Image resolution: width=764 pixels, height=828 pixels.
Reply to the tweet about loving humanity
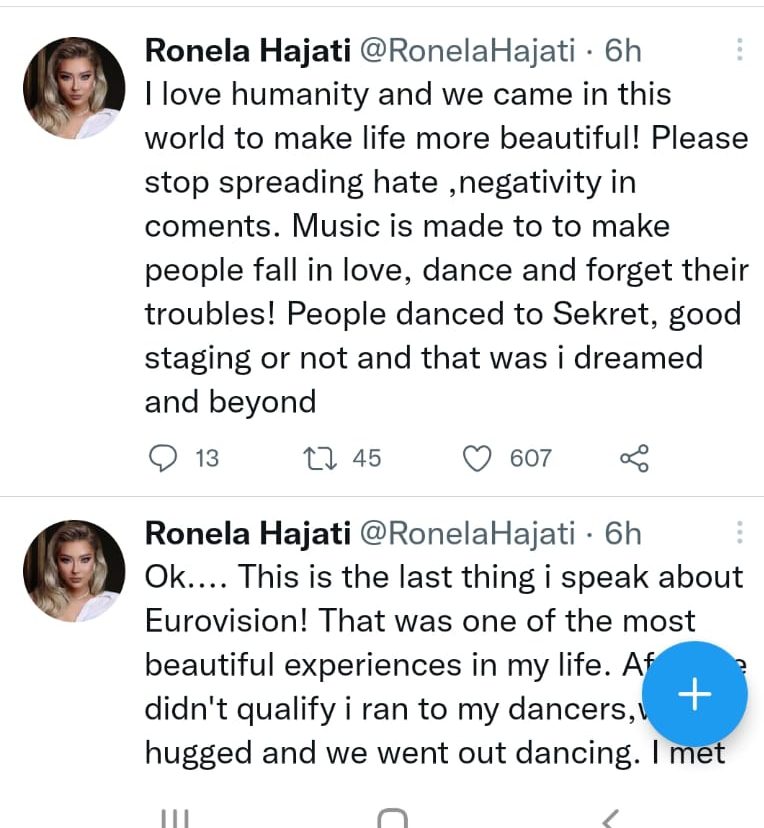click(x=163, y=458)
